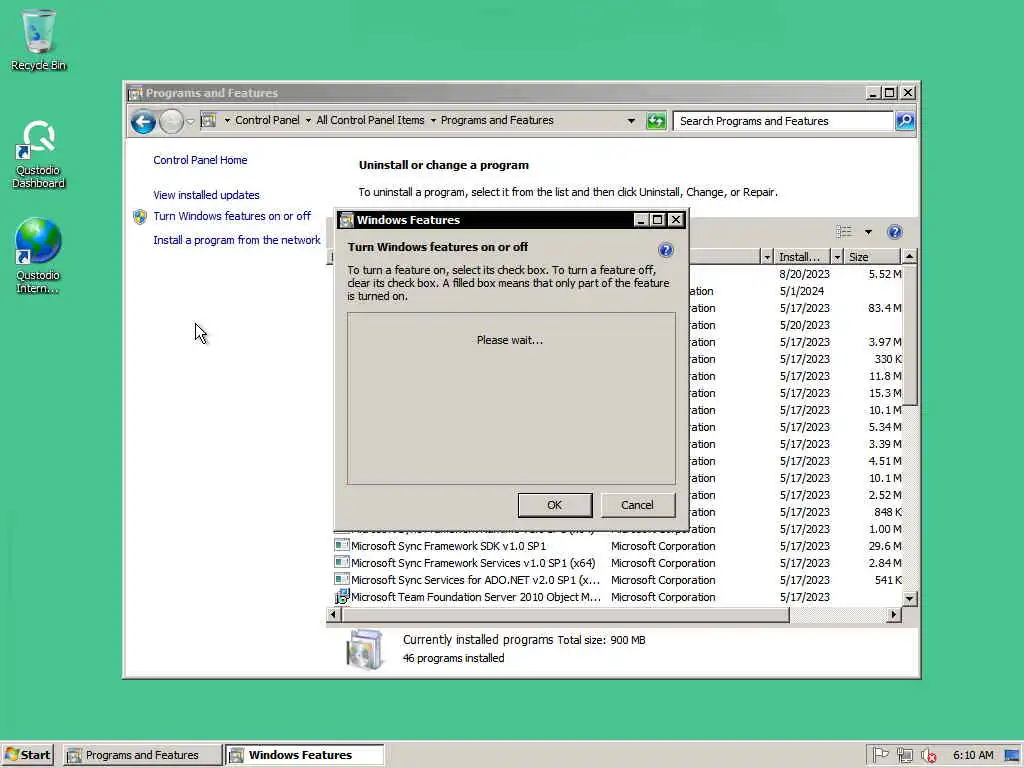Click the Windows Features title bar icon
Screen dimensions: 1024x768
[347, 220]
